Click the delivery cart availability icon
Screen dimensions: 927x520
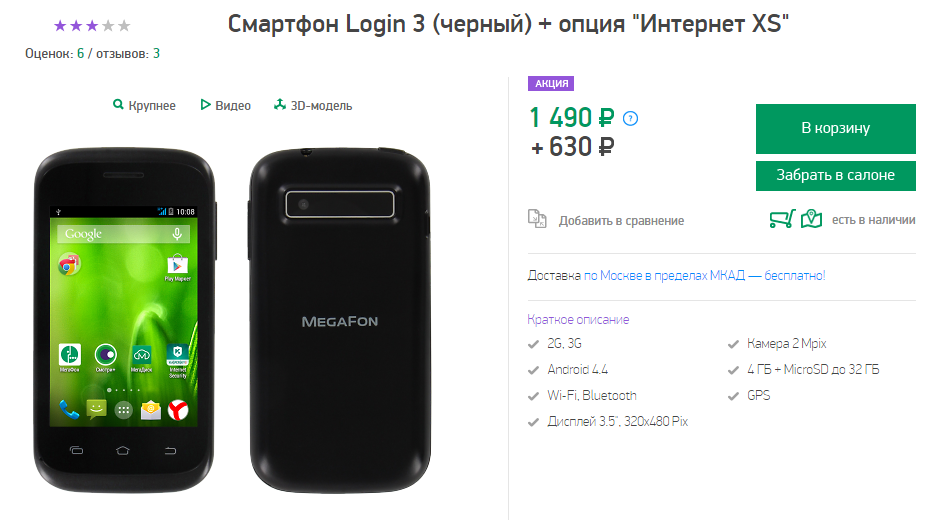(781, 219)
